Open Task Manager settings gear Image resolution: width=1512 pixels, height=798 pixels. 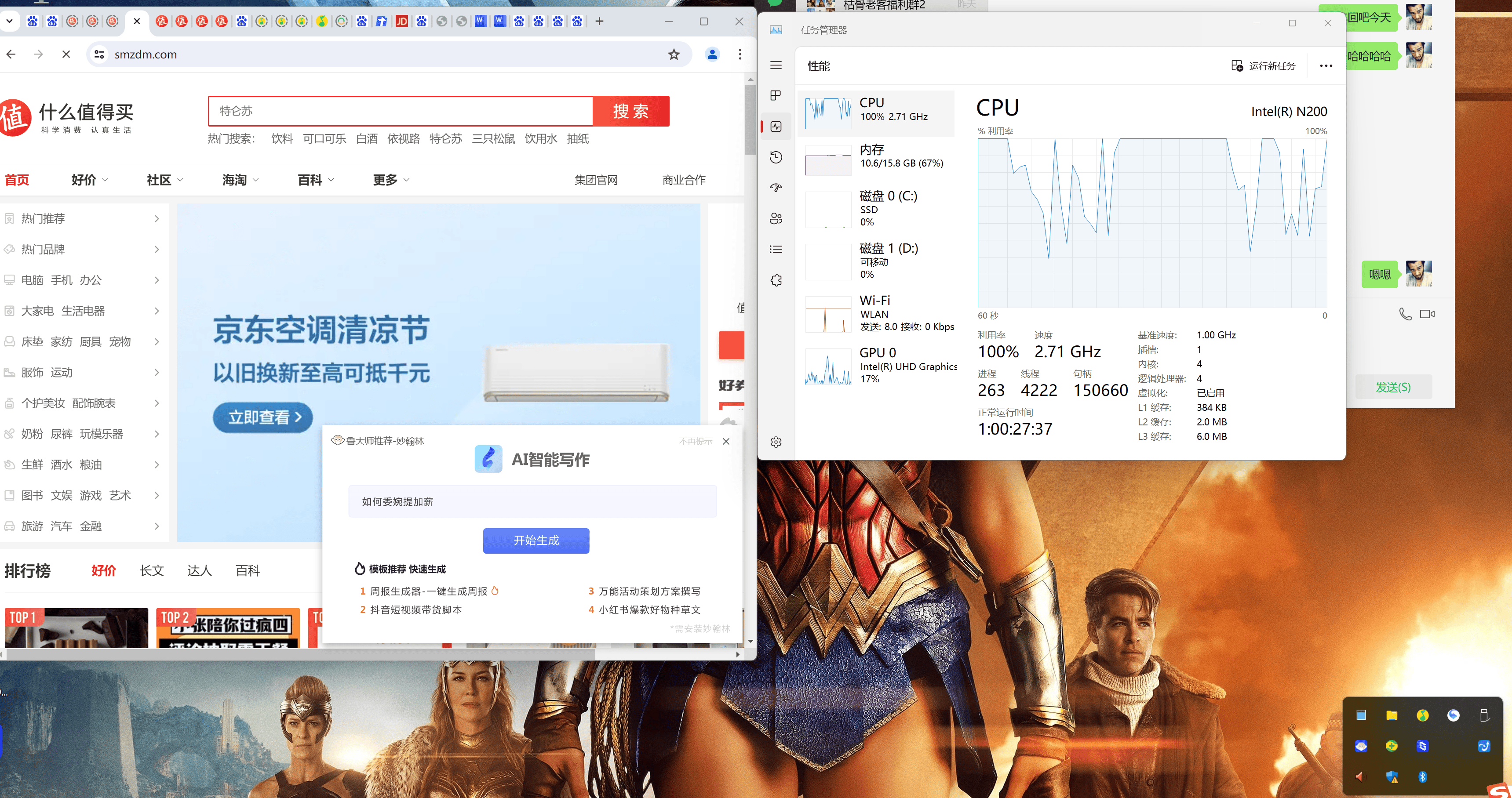pos(776,442)
